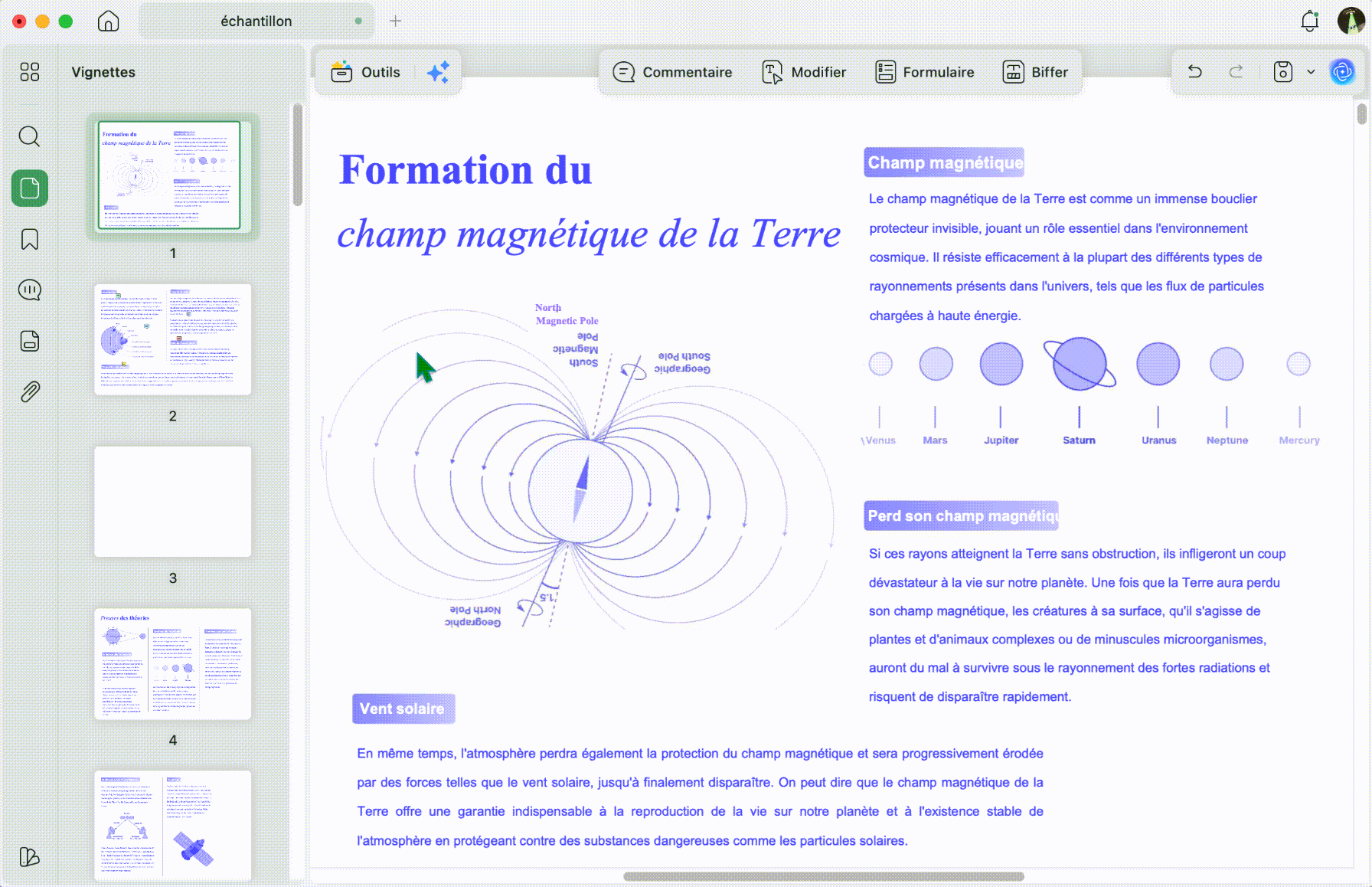Click the Mercury planet label
1372x887 pixels.
pos(1298,440)
